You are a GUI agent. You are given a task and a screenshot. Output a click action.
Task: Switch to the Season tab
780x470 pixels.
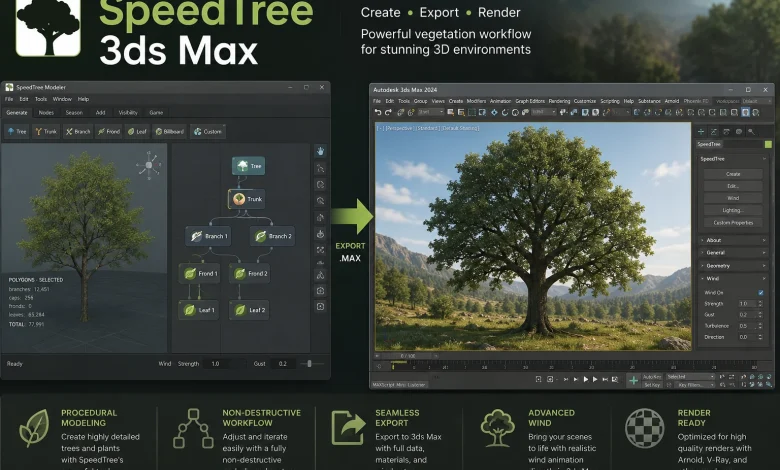[74, 112]
